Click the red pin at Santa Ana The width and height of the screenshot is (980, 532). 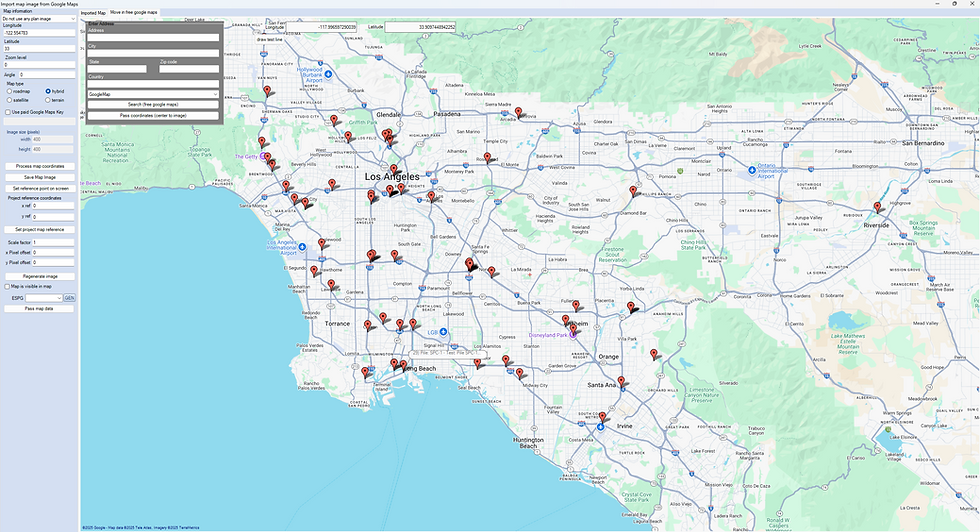click(x=621, y=381)
